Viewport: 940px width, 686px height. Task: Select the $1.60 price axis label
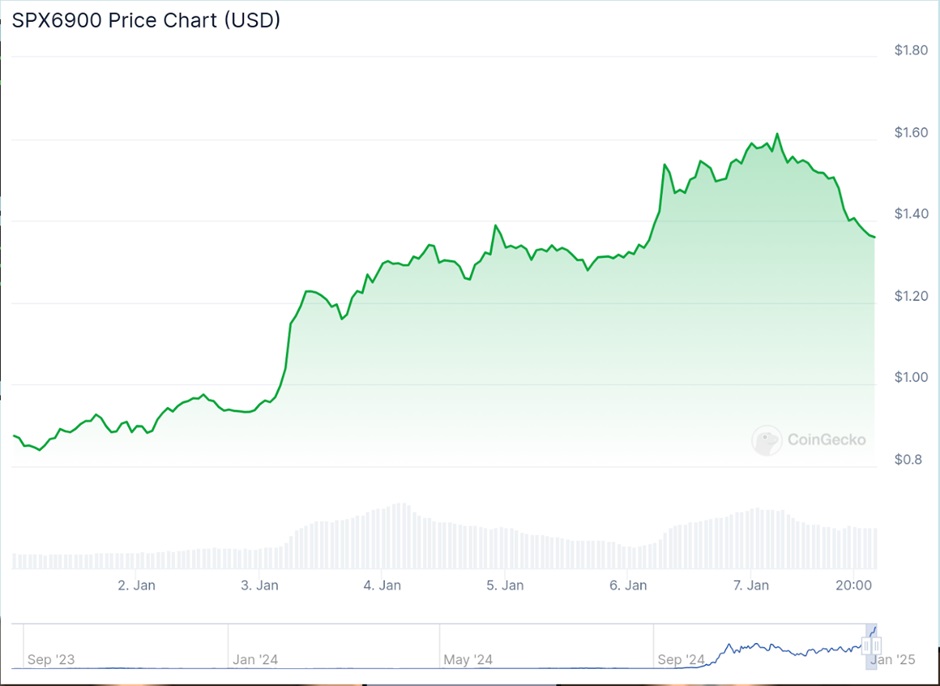(x=910, y=133)
